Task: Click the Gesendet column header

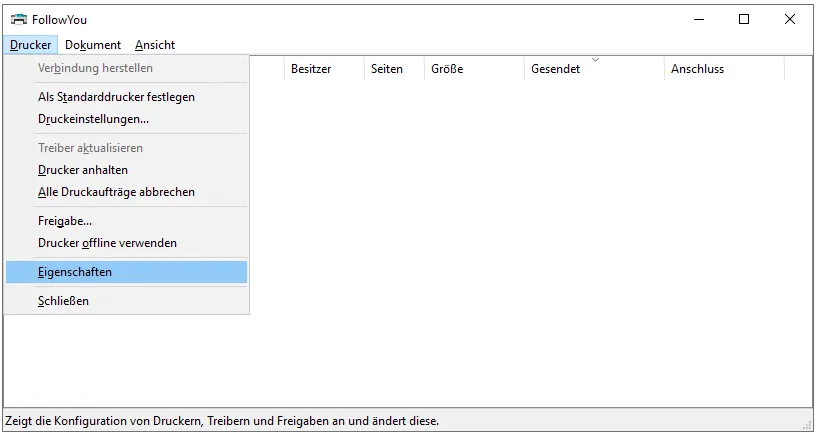Action: click(556, 69)
